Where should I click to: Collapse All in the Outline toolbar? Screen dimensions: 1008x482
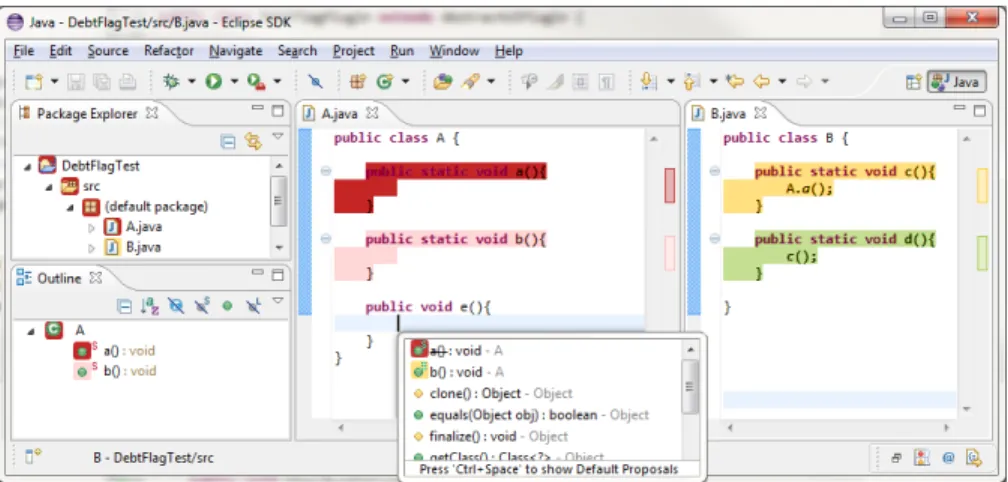pyautogui.click(x=124, y=307)
